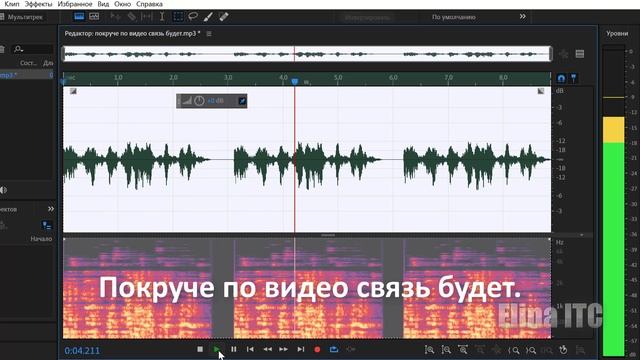Screen dimensions: 640x360
Task: Pin the gain HUD overlay
Action: pos(242,101)
